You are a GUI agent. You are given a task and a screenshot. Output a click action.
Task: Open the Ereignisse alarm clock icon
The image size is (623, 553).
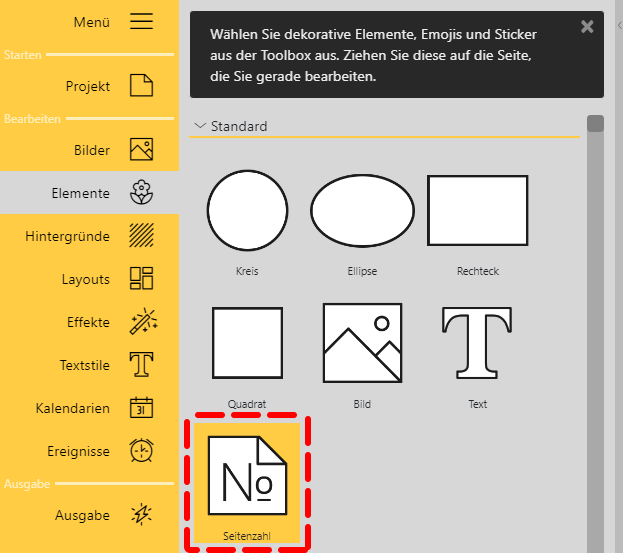coord(141,451)
